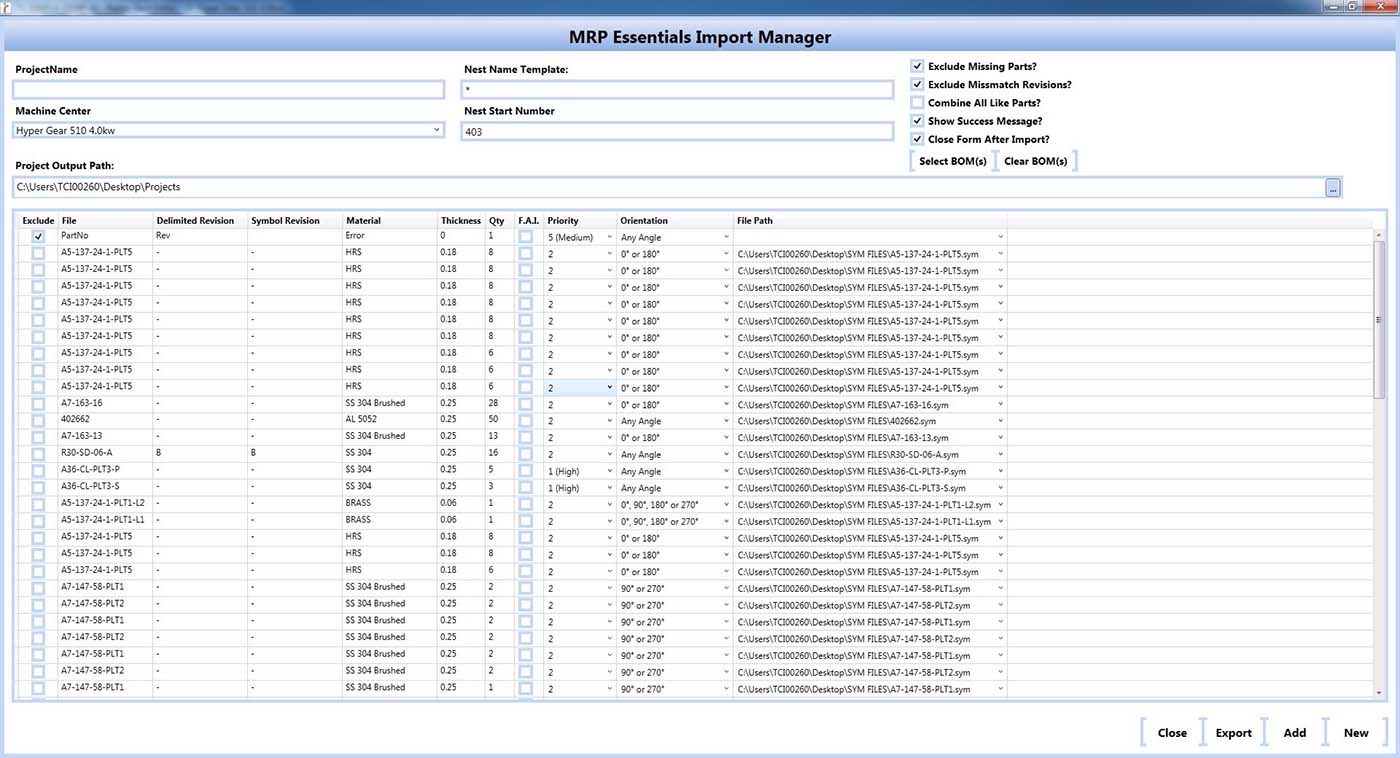Toggle Exclude Missing Parts checkbox

pos(917,66)
